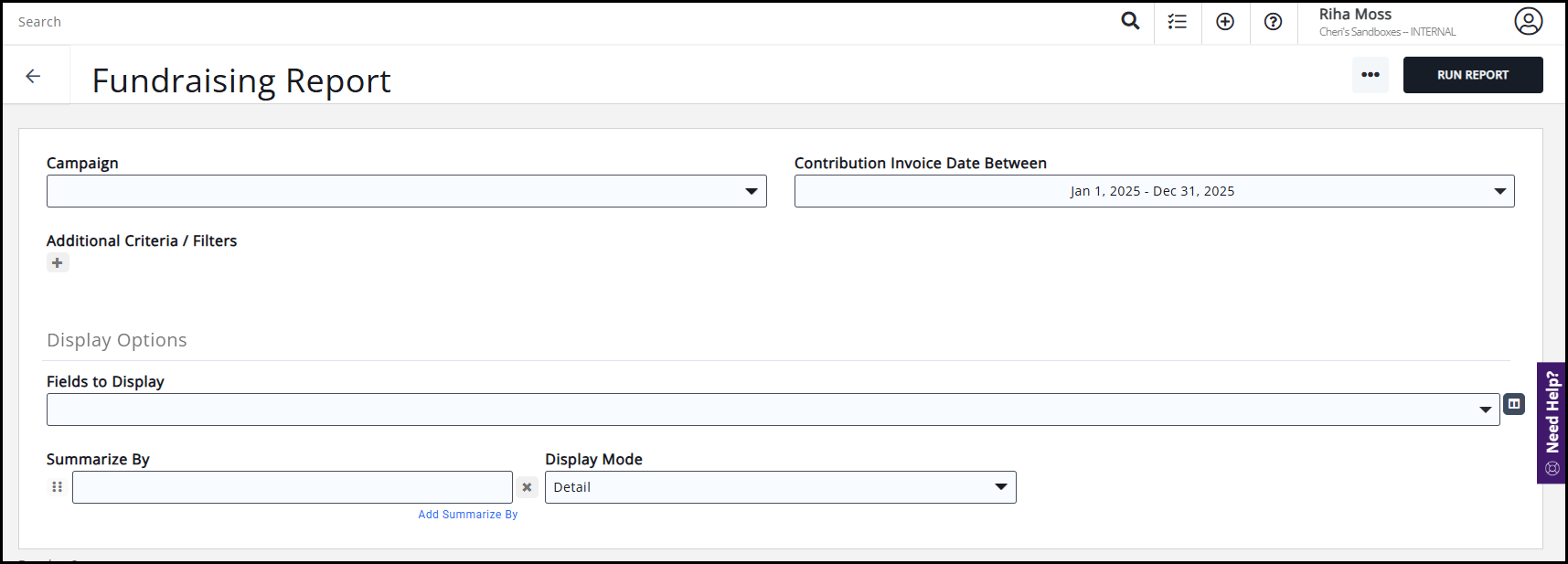Open the field column chooser icon
1568x564 pixels.
pyautogui.click(x=1514, y=404)
